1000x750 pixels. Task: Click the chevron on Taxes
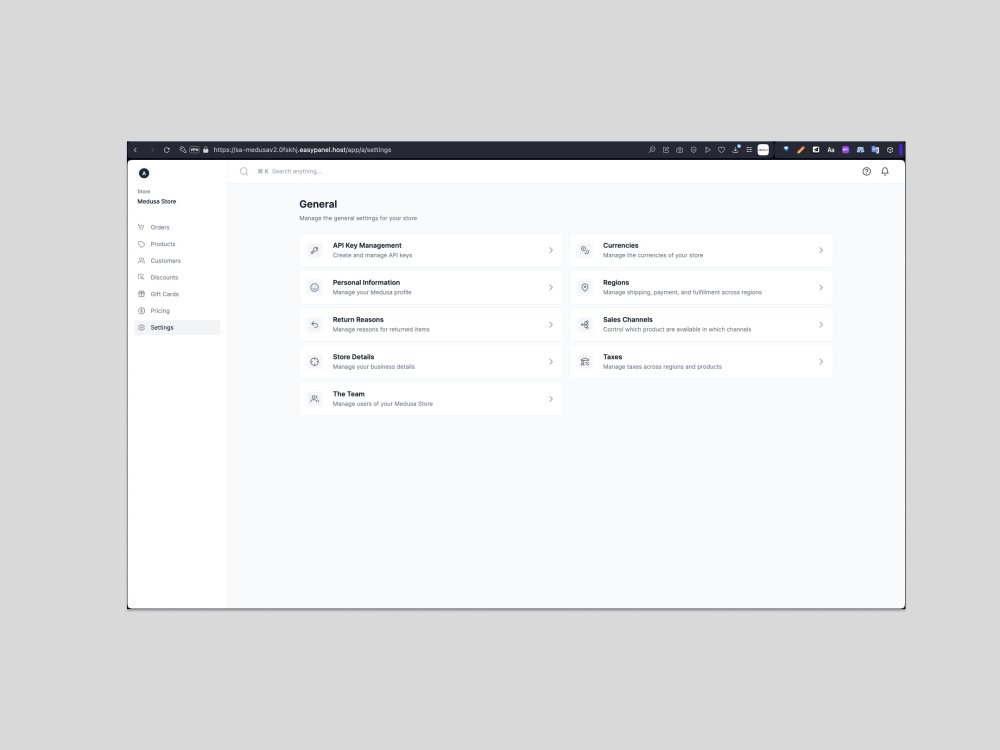(x=821, y=362)
